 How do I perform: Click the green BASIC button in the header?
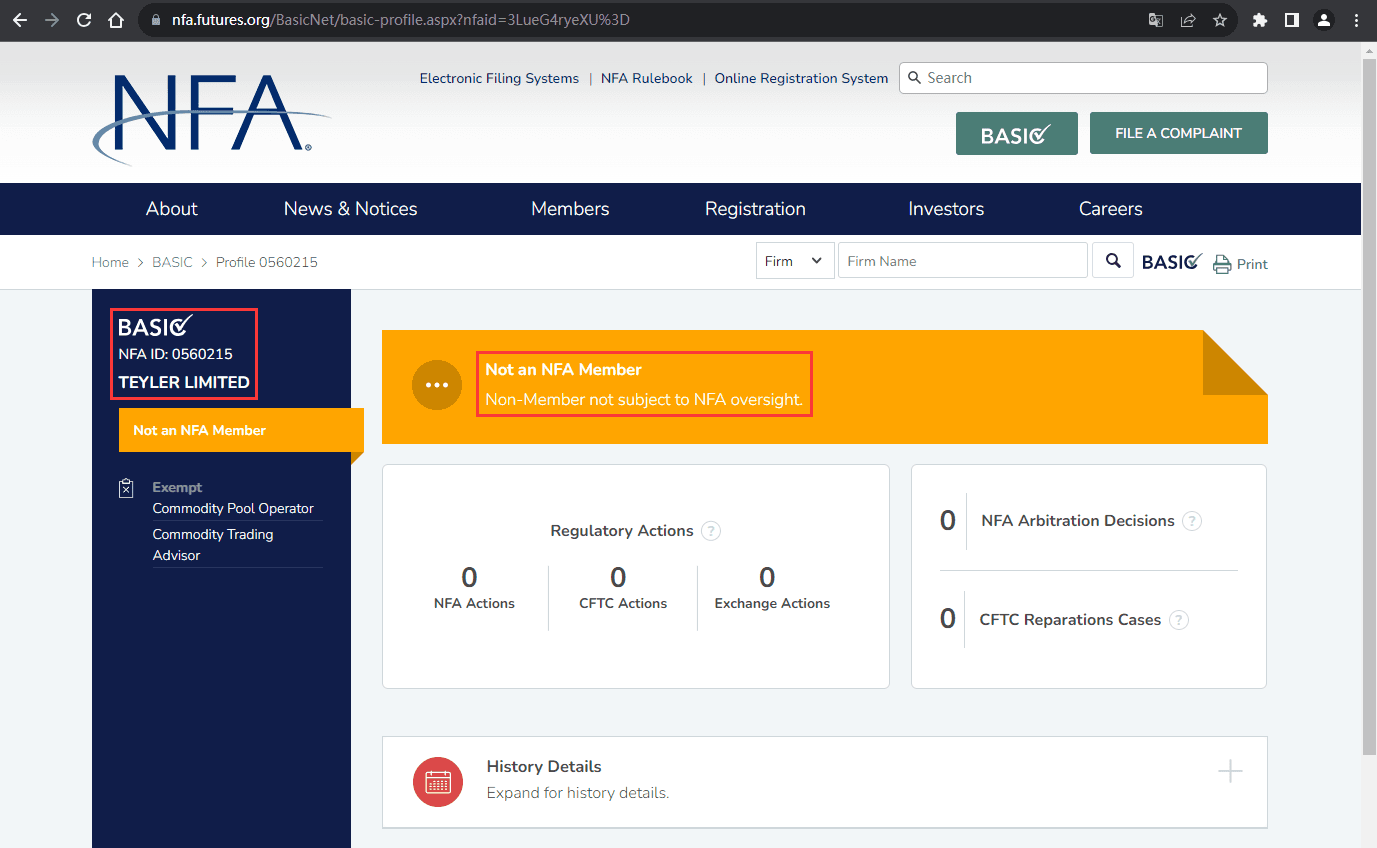point(1017,133)
